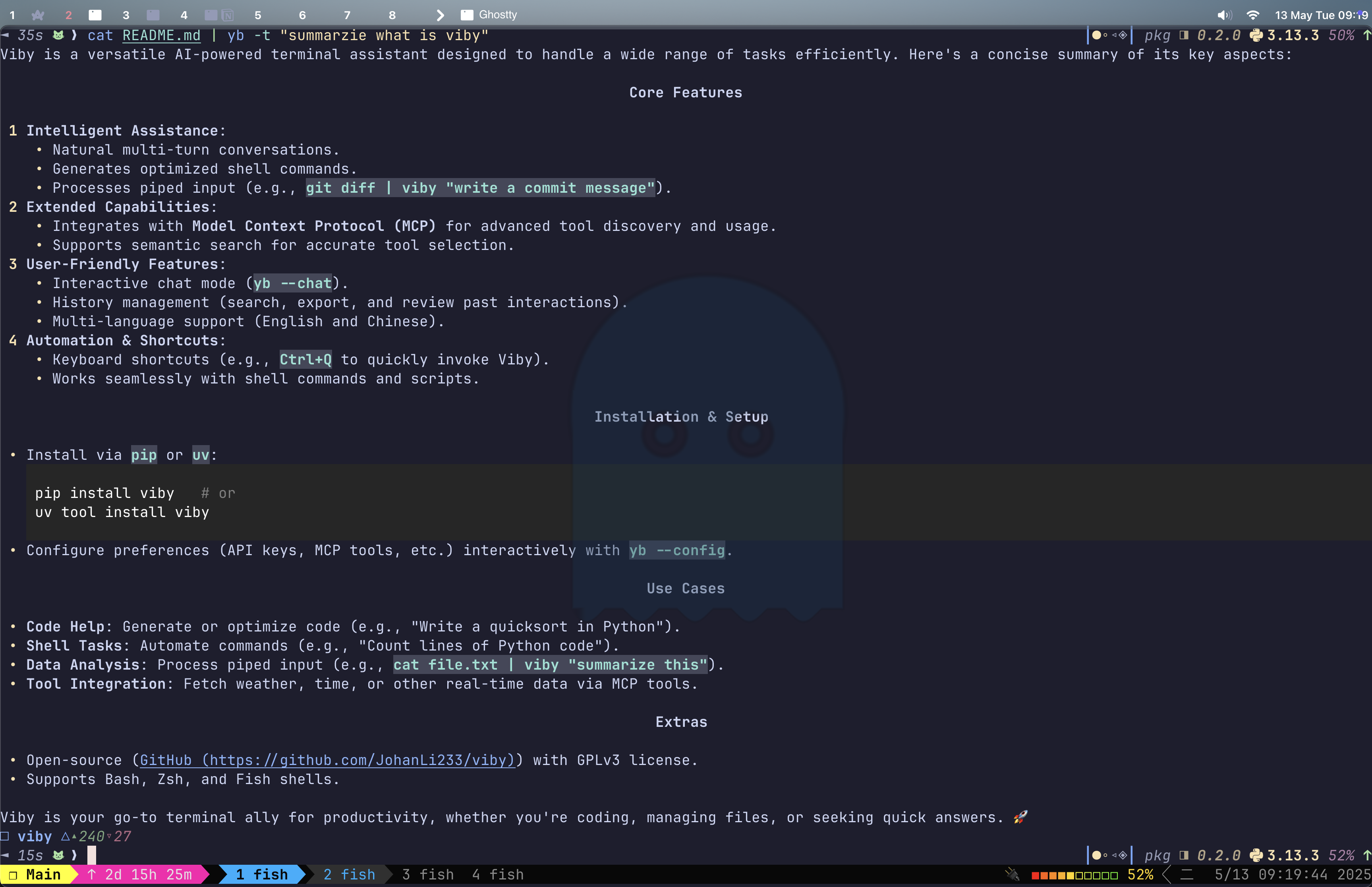The height and width of the screenshot is (887, 1372).
Task: Click the Python logo in bottom prompt
Action: click(x=1256, y=855)
